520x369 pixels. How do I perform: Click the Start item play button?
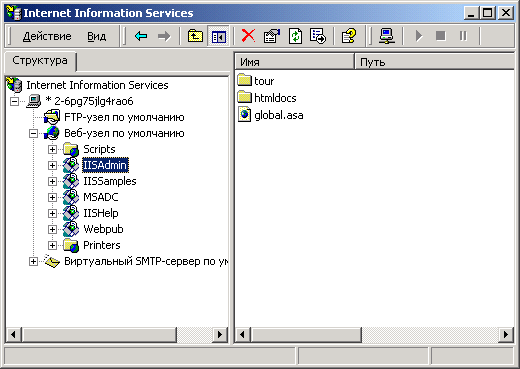tap(419, 36)
